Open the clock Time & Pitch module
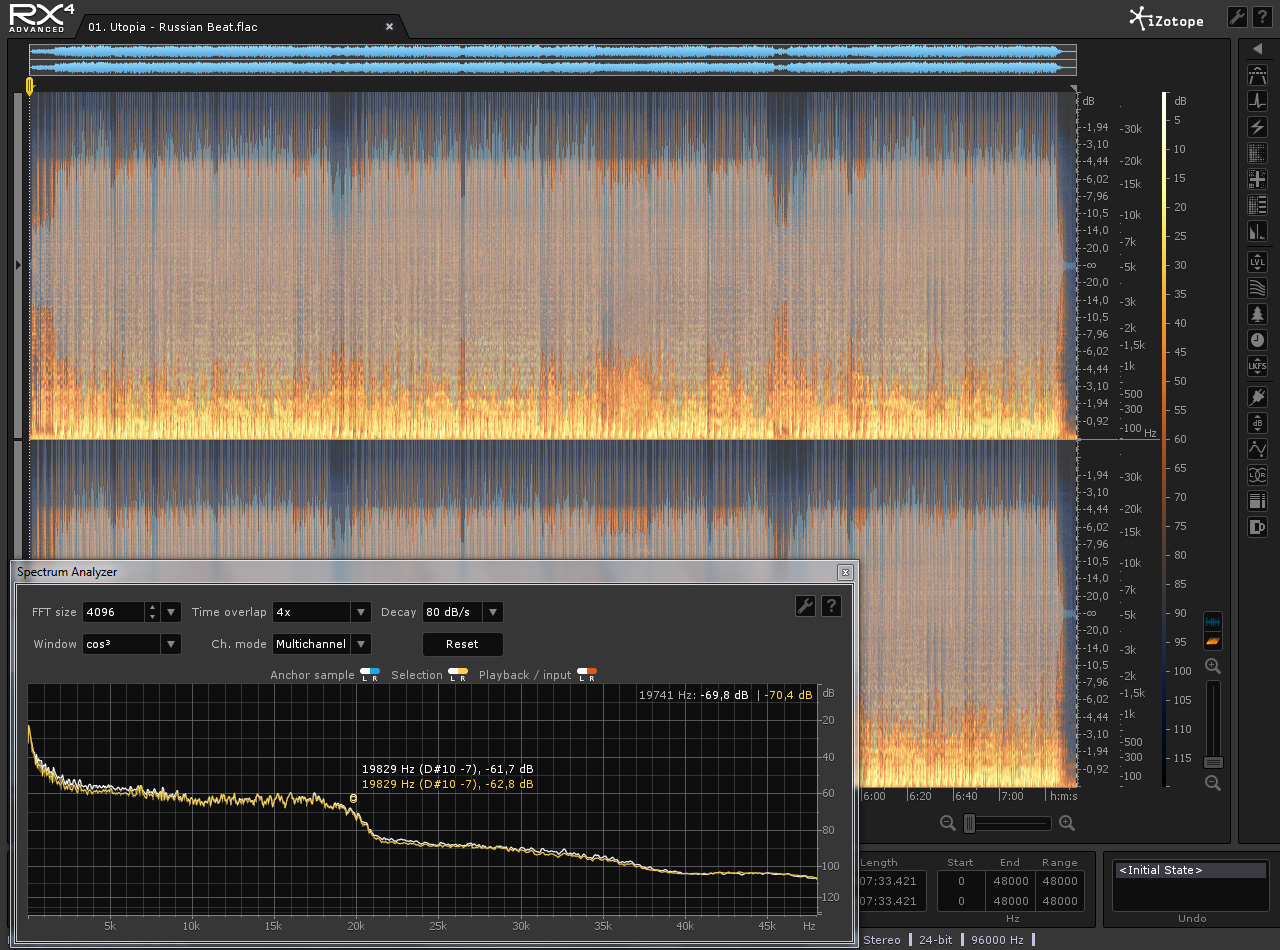1280x950 pixels. [1258, 340]
